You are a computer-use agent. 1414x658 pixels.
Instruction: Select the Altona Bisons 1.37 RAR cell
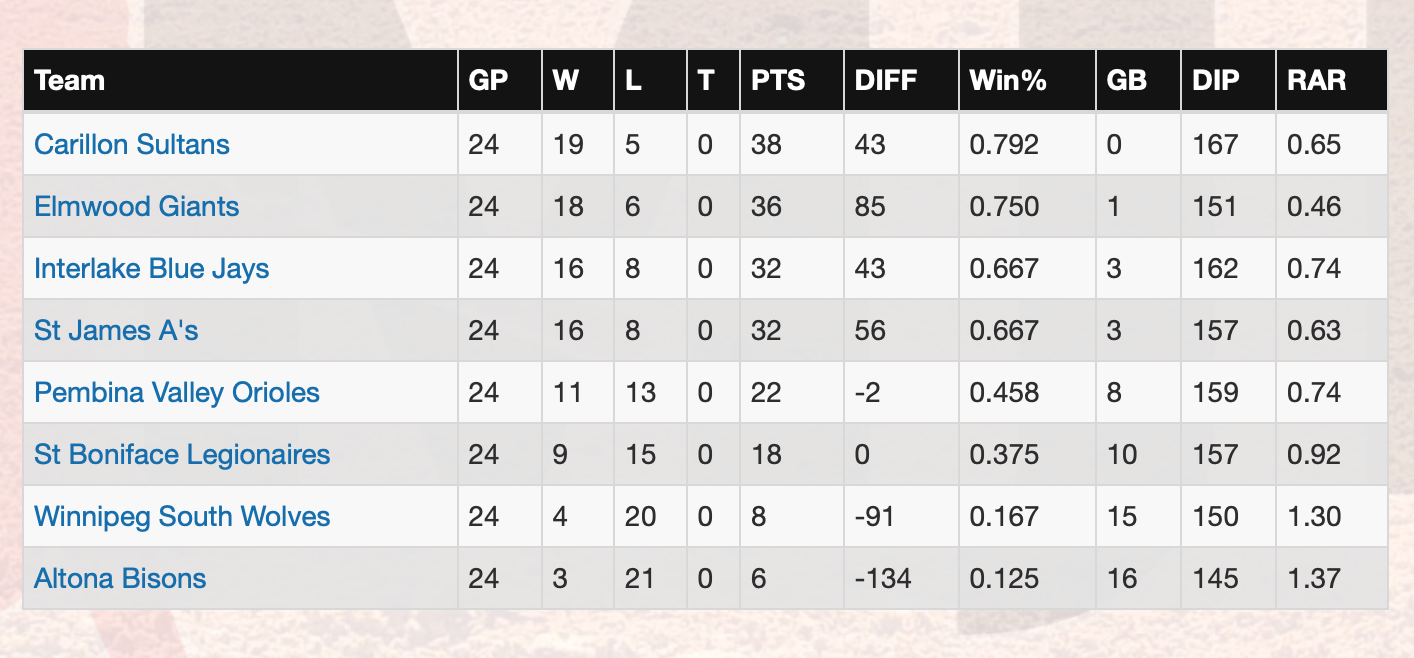click(x=1332, y=578)
